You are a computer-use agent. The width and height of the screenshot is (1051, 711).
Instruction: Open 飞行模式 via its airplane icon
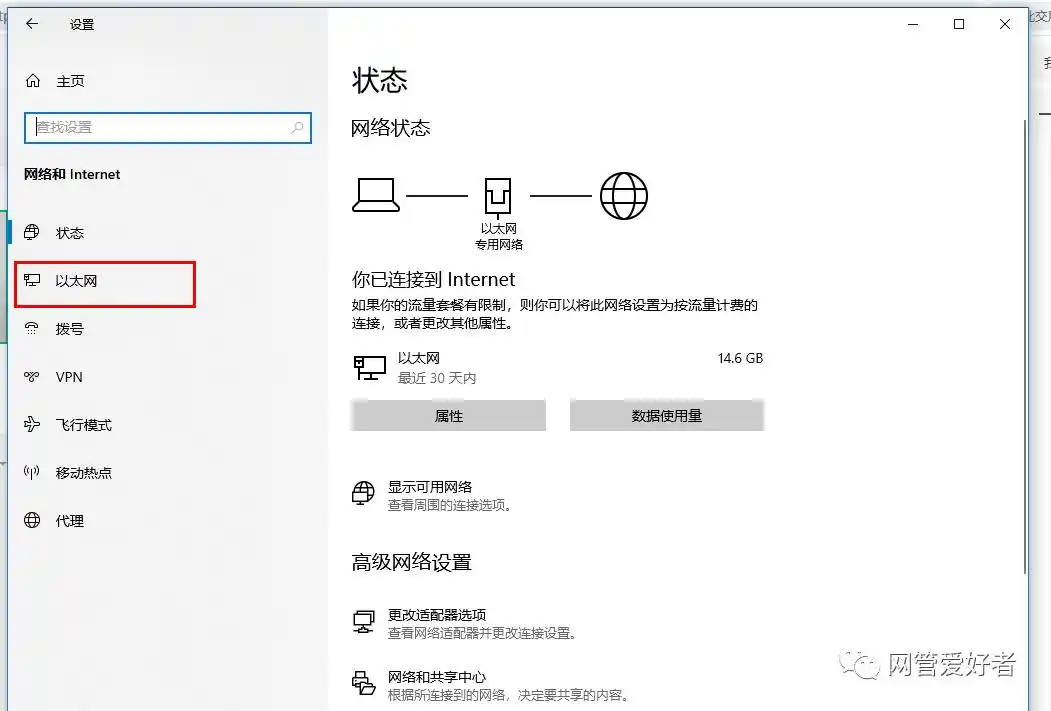(x=32, y=424)
